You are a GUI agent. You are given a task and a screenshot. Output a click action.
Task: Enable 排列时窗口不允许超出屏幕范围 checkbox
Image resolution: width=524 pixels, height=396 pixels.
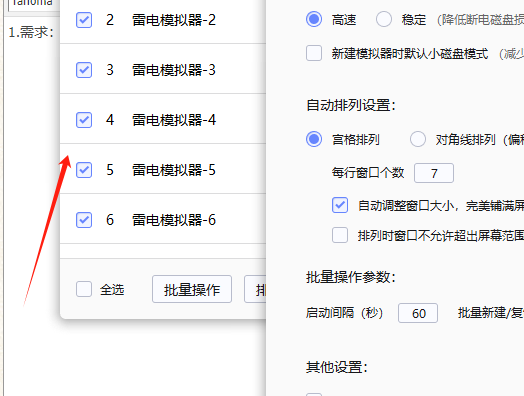pyautogui.click(x=340, y=235)
